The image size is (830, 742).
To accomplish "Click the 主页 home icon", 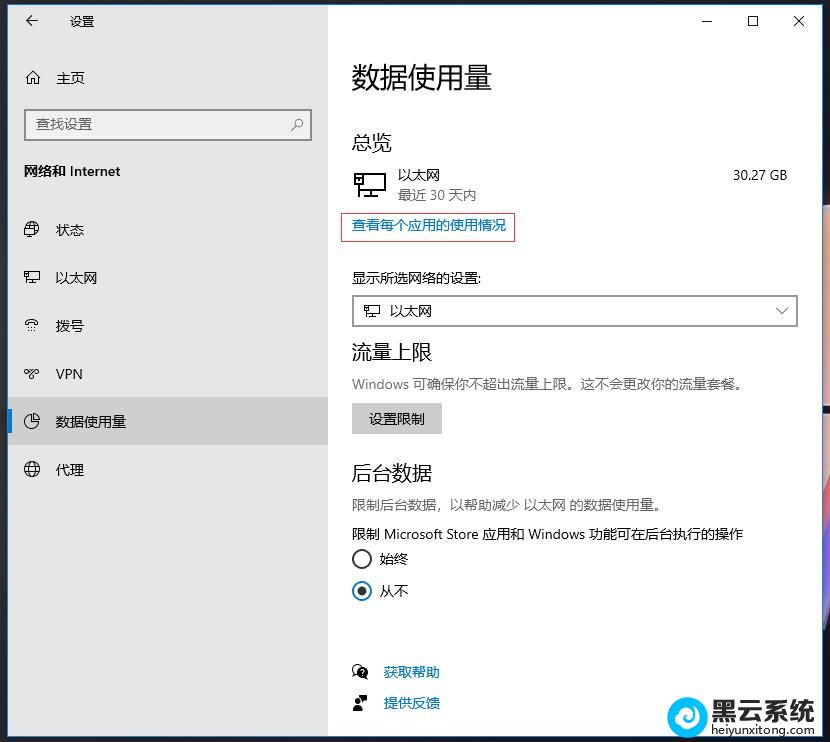I will 33,78.
